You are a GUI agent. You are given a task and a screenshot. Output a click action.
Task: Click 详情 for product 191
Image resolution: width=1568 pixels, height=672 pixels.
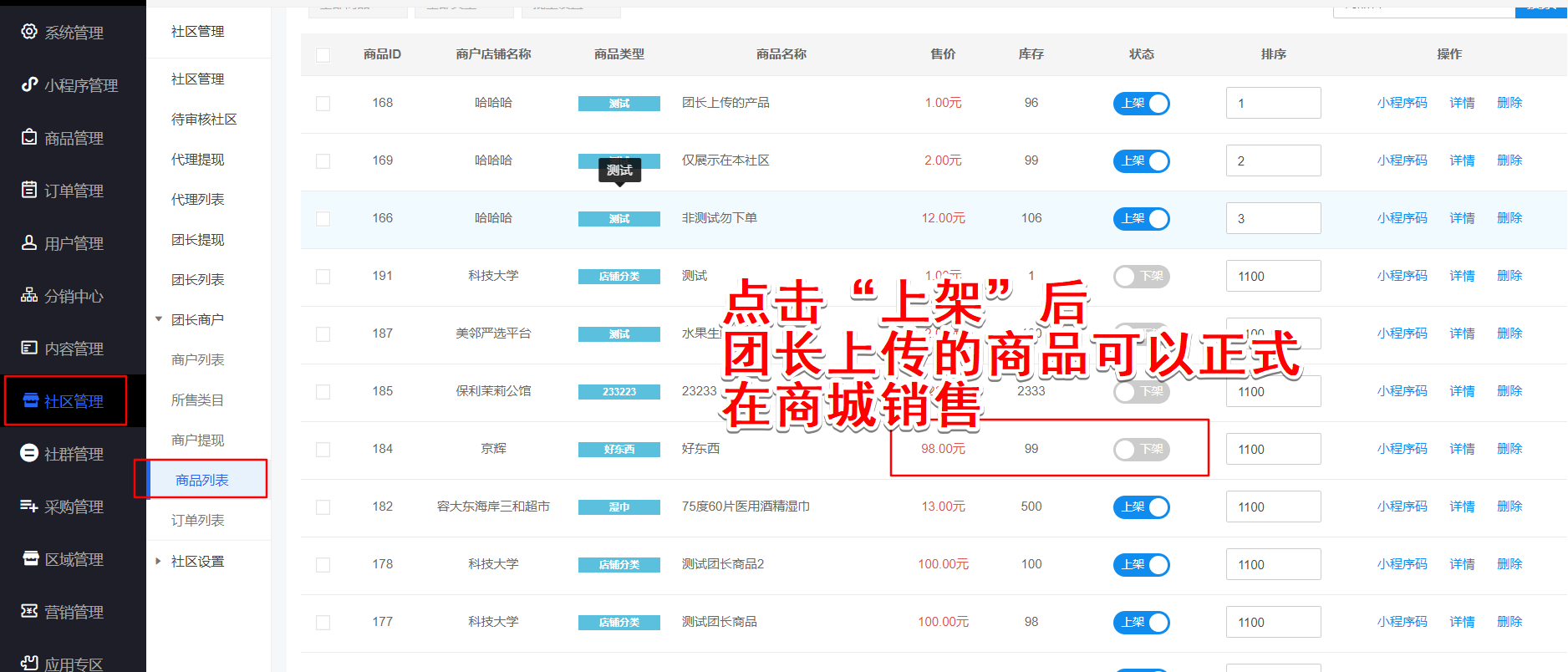tap(1462, 276)
